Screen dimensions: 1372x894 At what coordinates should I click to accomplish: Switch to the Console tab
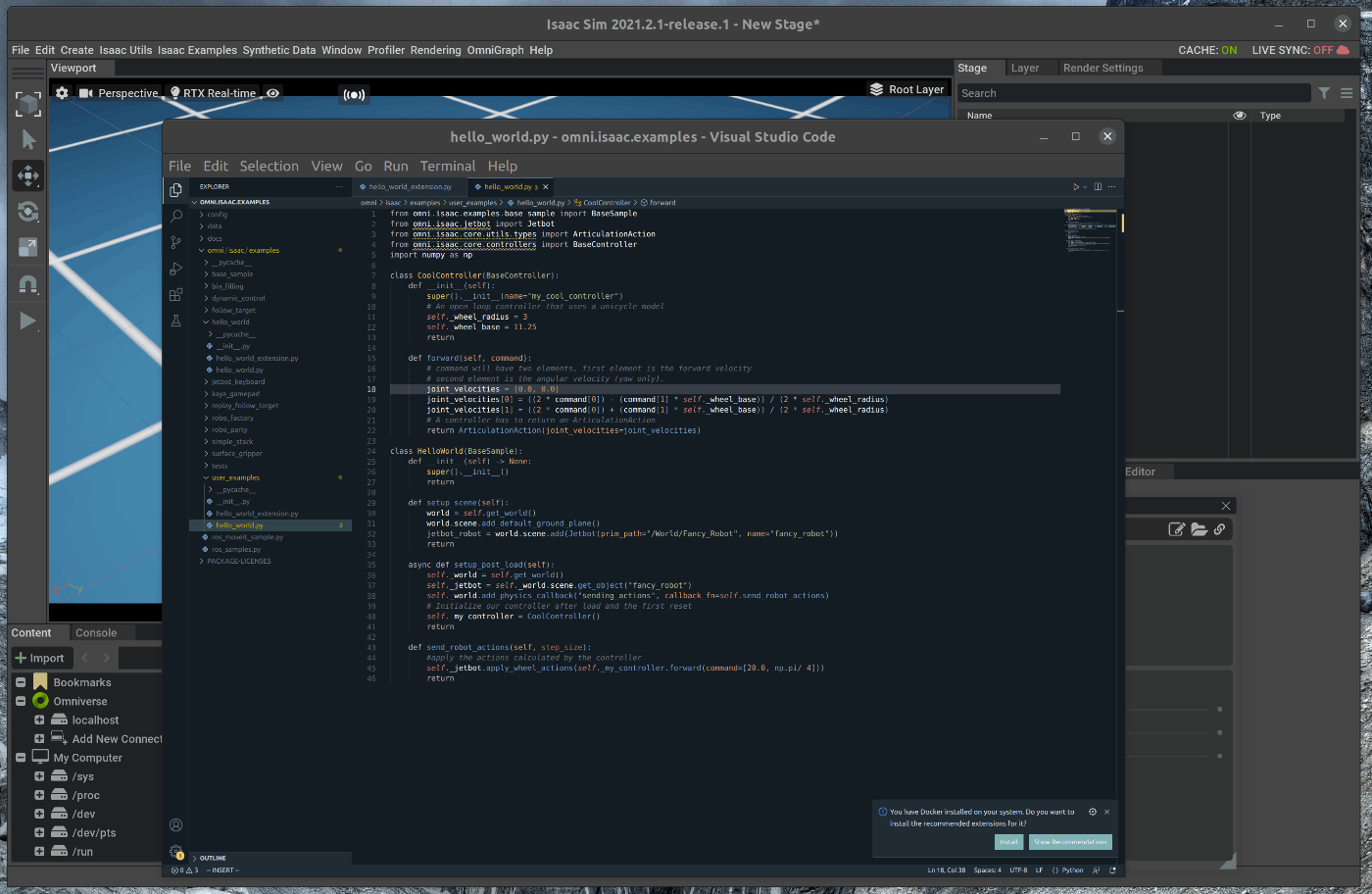coord(96,633)
